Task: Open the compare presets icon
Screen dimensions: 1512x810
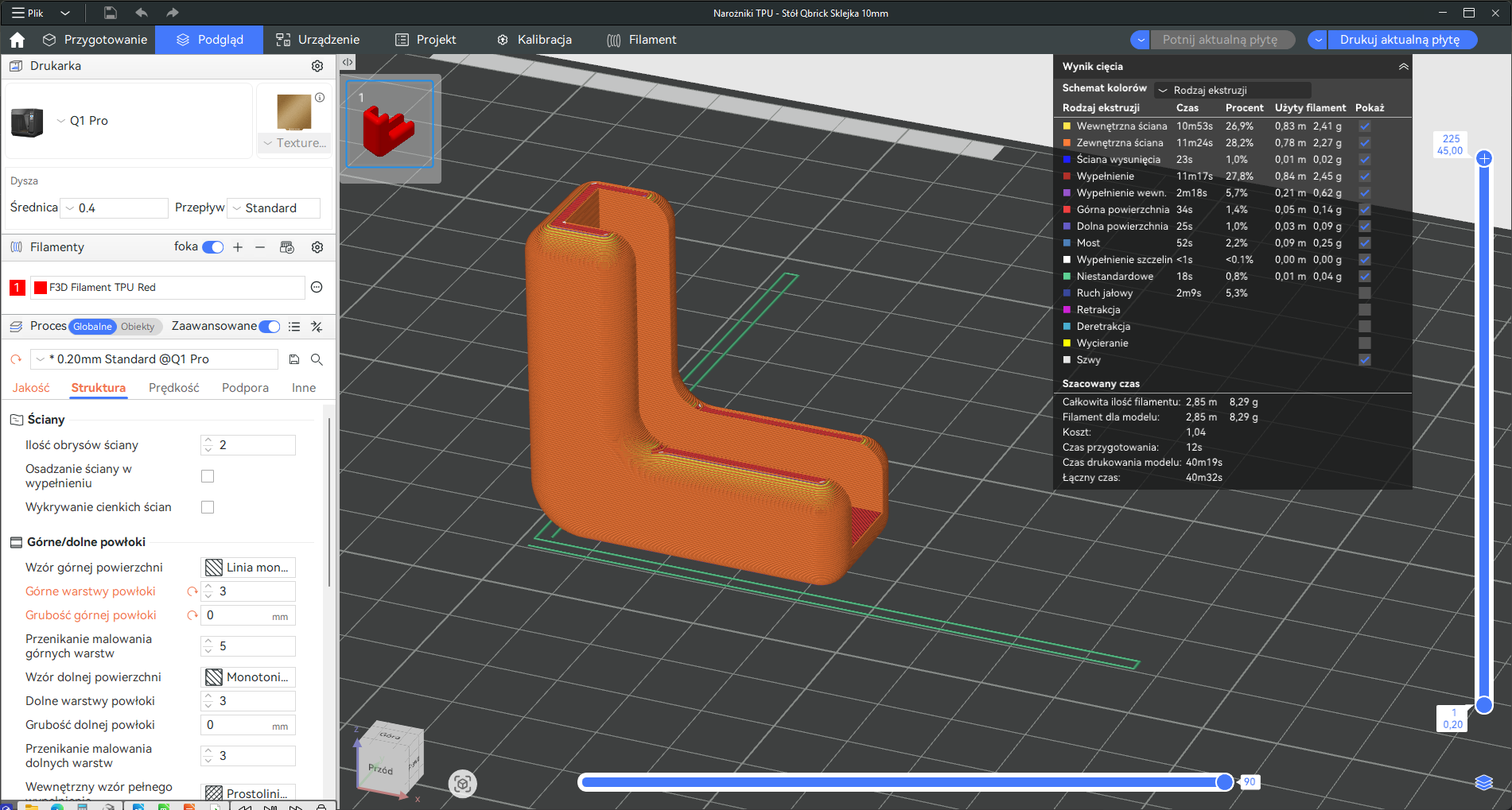Action: 317,327
